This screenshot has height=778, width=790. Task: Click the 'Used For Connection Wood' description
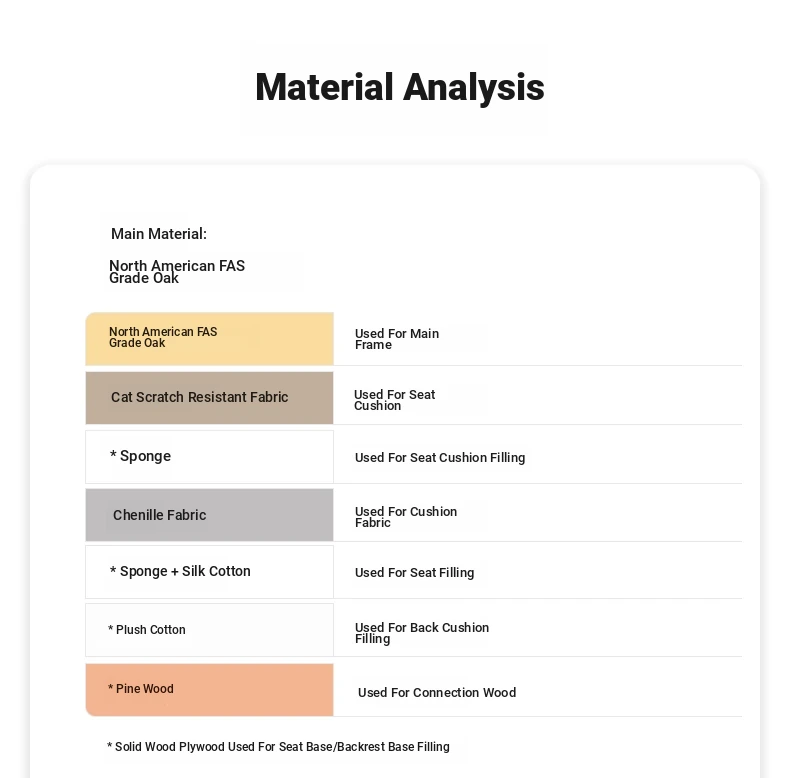tap(437, 693)
